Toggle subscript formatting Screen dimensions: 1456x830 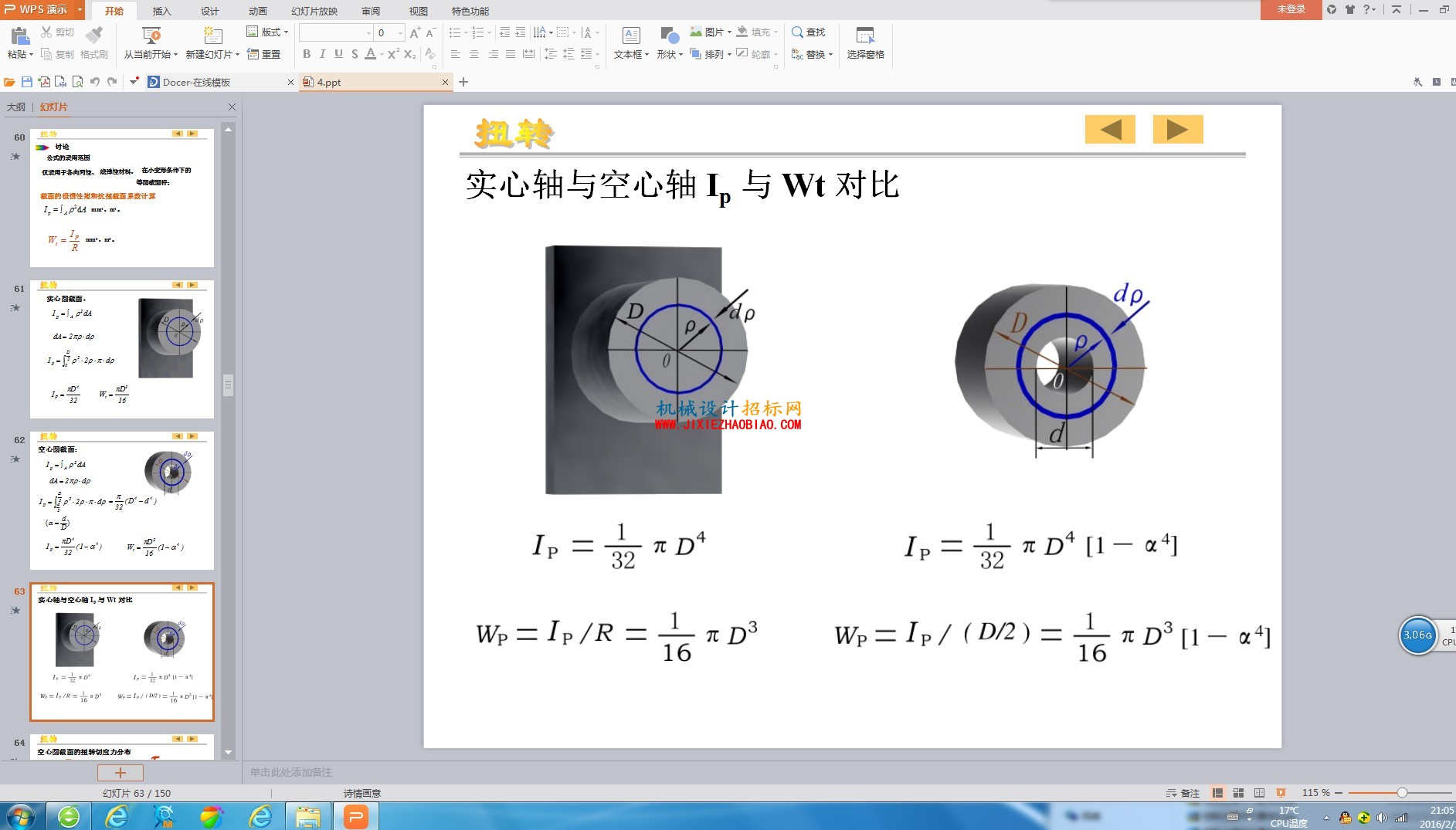[410, 54]
